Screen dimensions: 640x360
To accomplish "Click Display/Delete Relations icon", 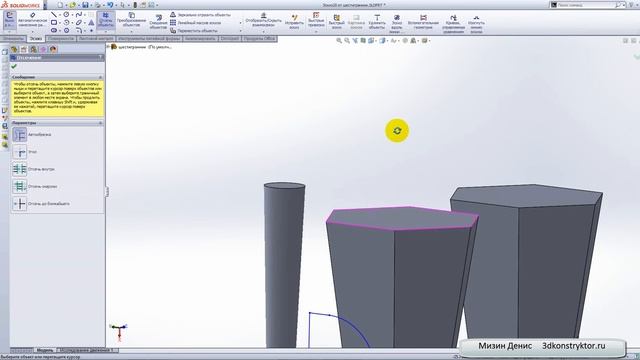I will point(263,15).
